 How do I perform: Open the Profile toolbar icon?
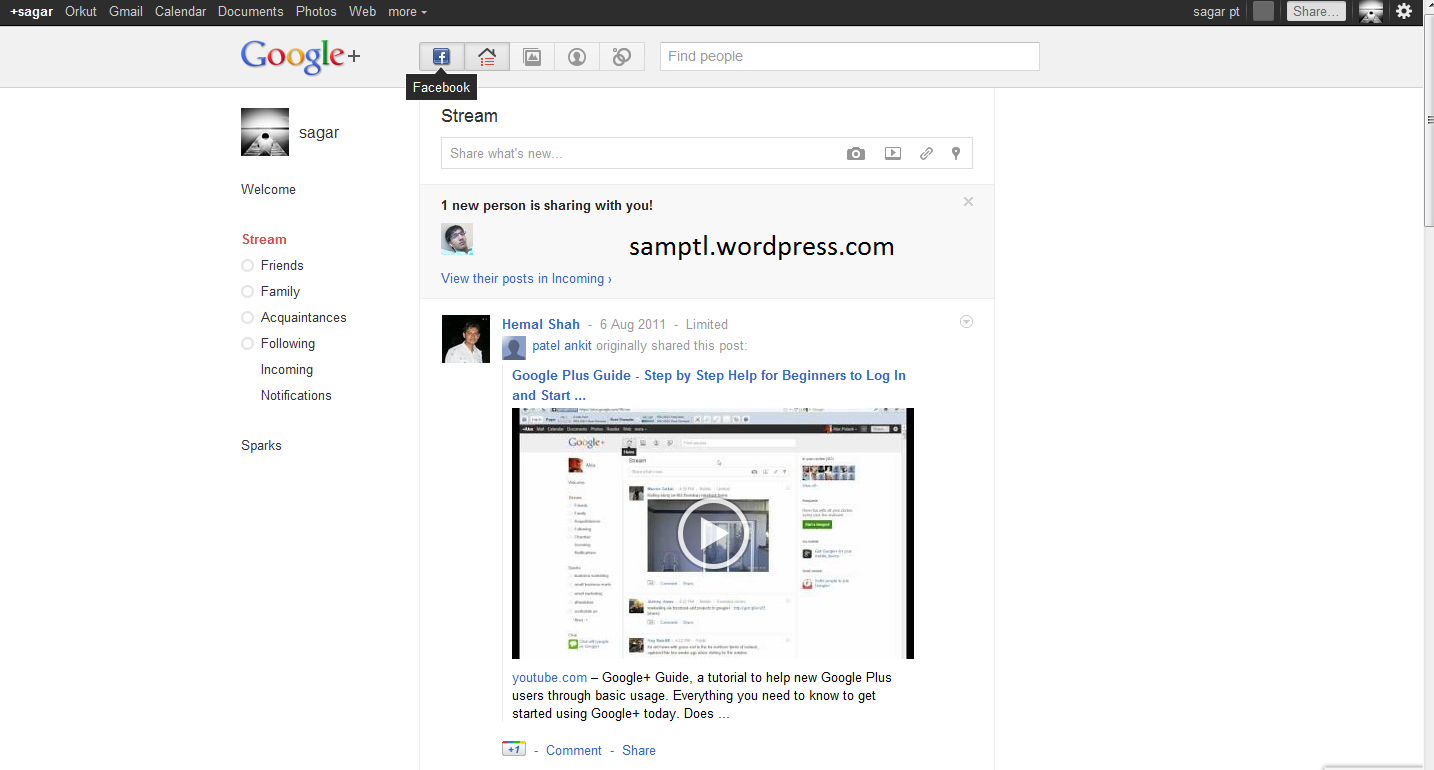577,57
